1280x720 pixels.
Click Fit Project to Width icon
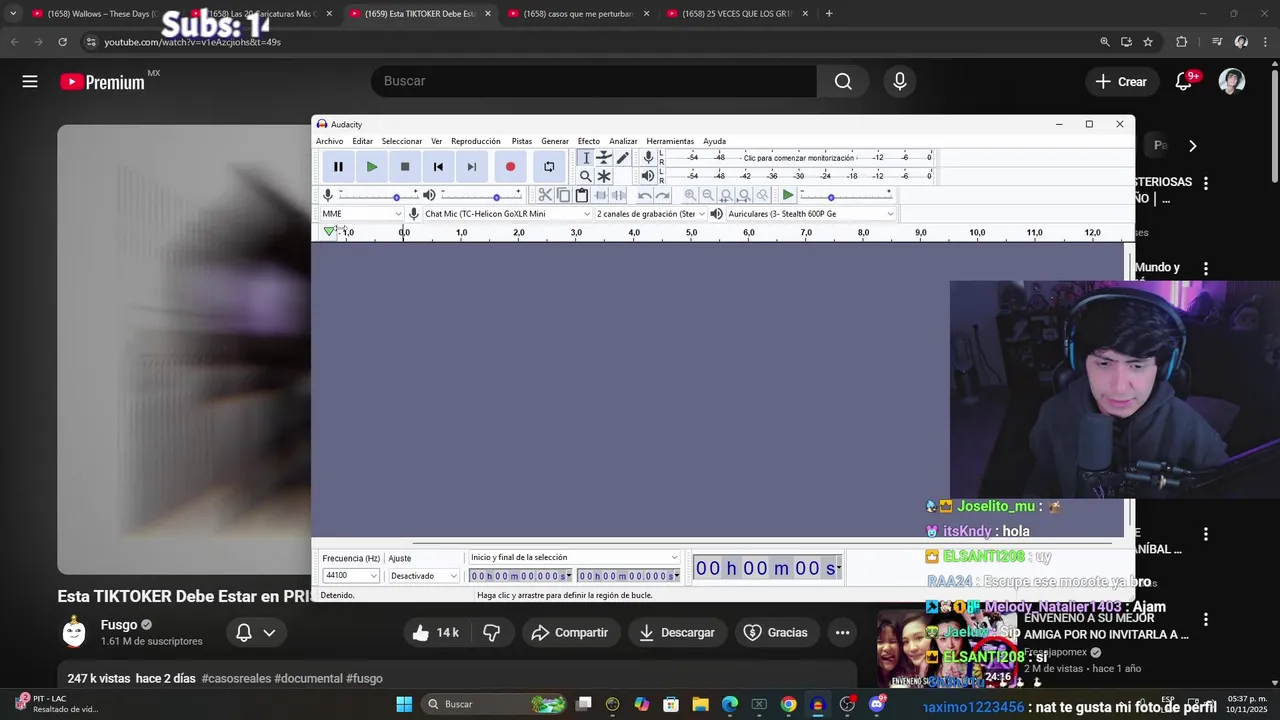(x=744, y=195)
